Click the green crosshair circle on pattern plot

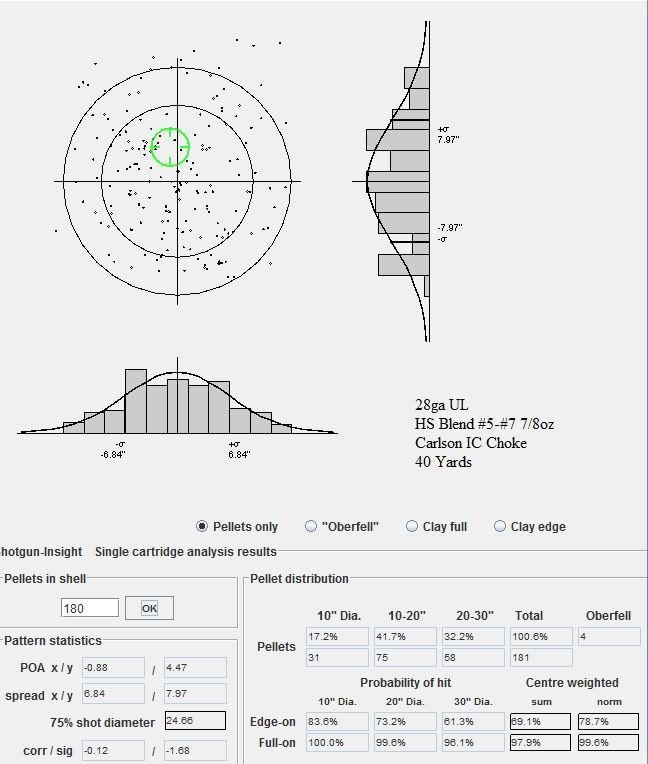tap(170, 146)
